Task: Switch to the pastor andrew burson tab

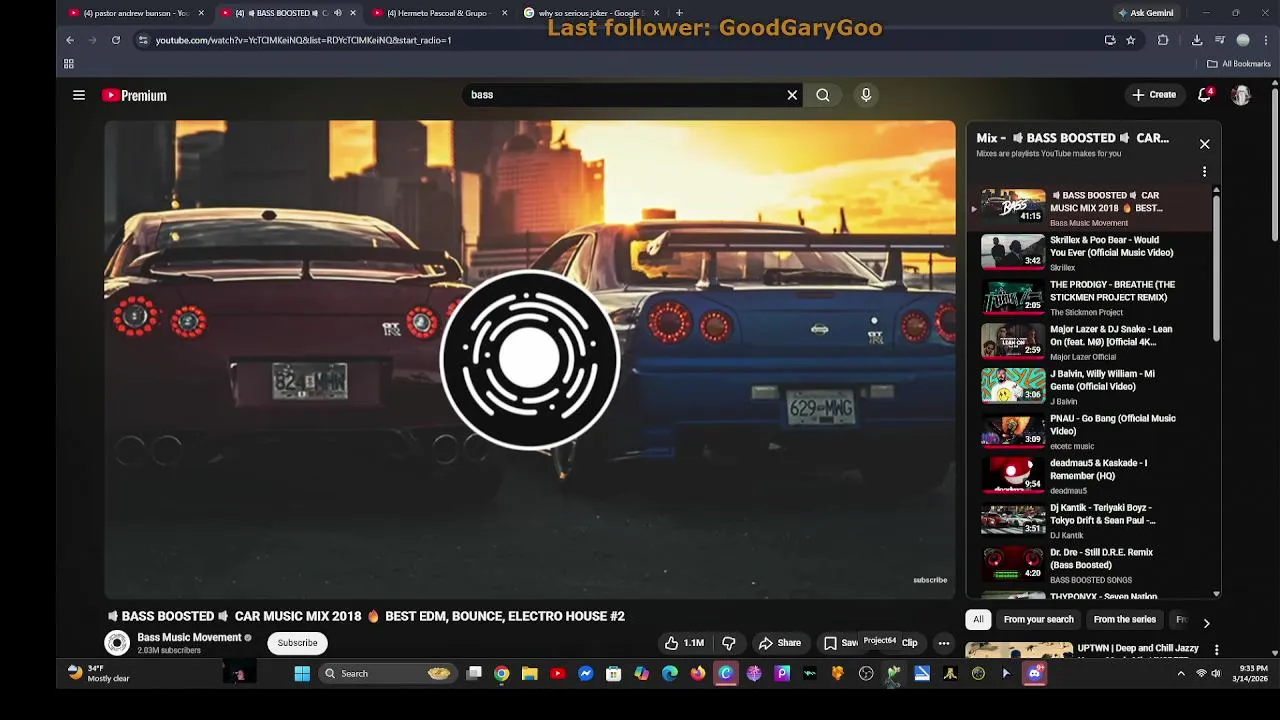Action: (x=137, y=13)
